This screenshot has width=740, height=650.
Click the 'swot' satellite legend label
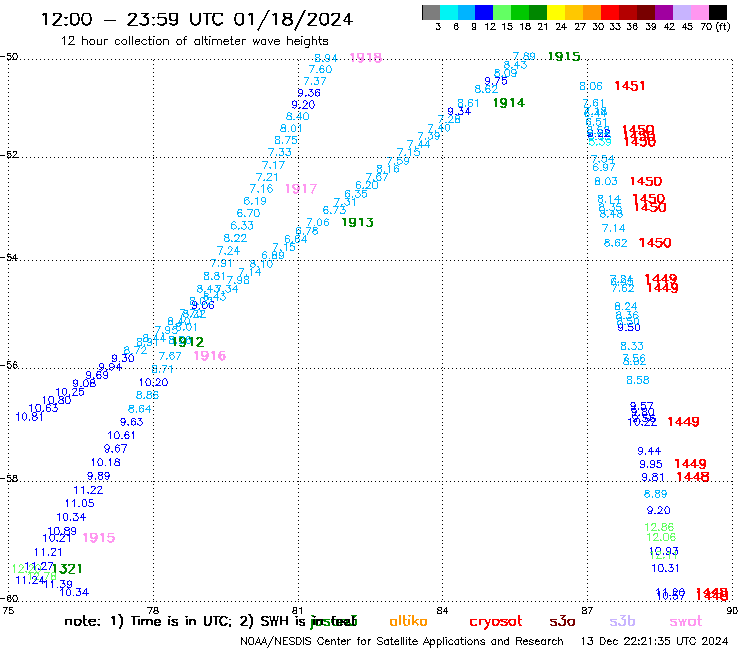point(686,622)
